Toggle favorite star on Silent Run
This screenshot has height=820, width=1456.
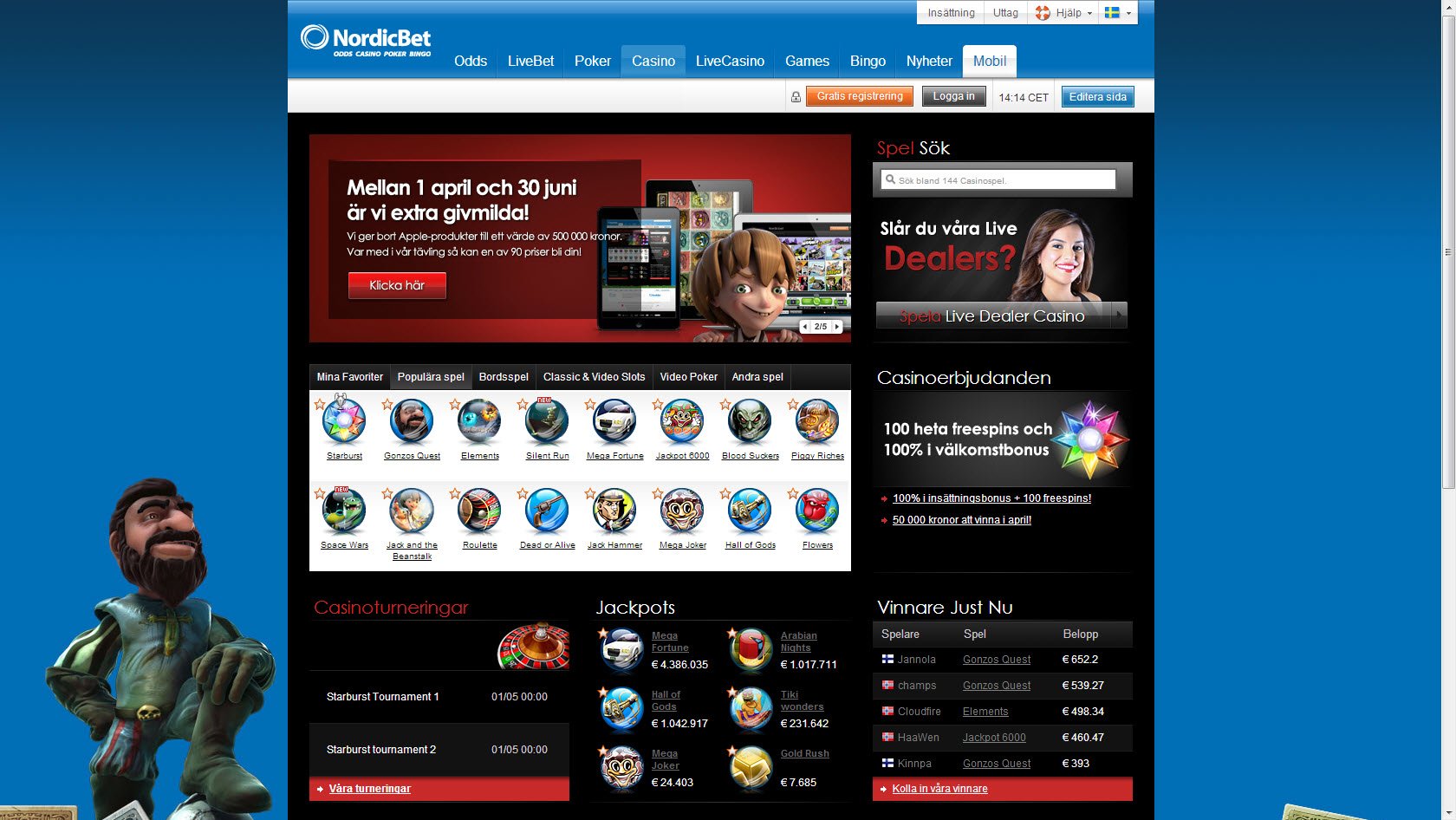523,404
